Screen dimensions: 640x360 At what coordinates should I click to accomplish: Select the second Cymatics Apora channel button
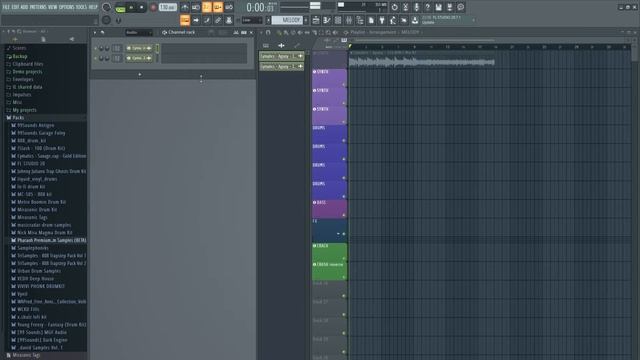click(x=139, y=58)
